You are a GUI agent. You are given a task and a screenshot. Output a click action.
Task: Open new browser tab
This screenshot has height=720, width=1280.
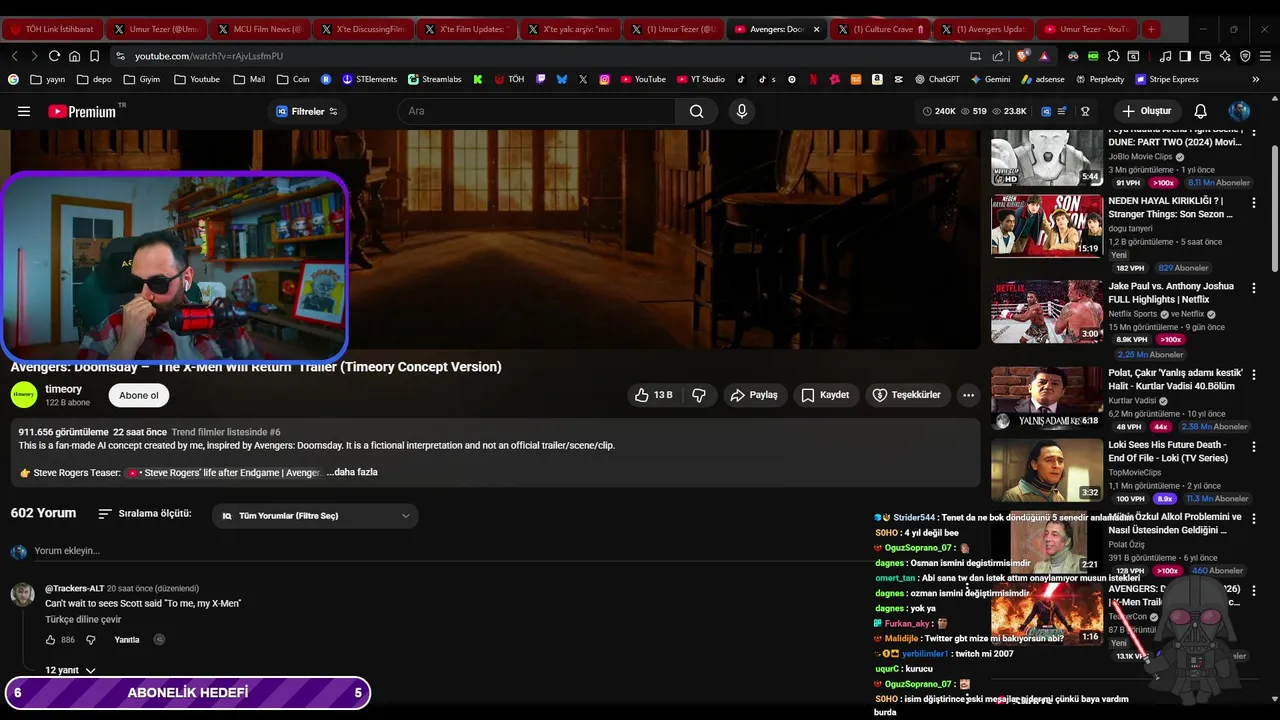click(x=1151, y=29)
